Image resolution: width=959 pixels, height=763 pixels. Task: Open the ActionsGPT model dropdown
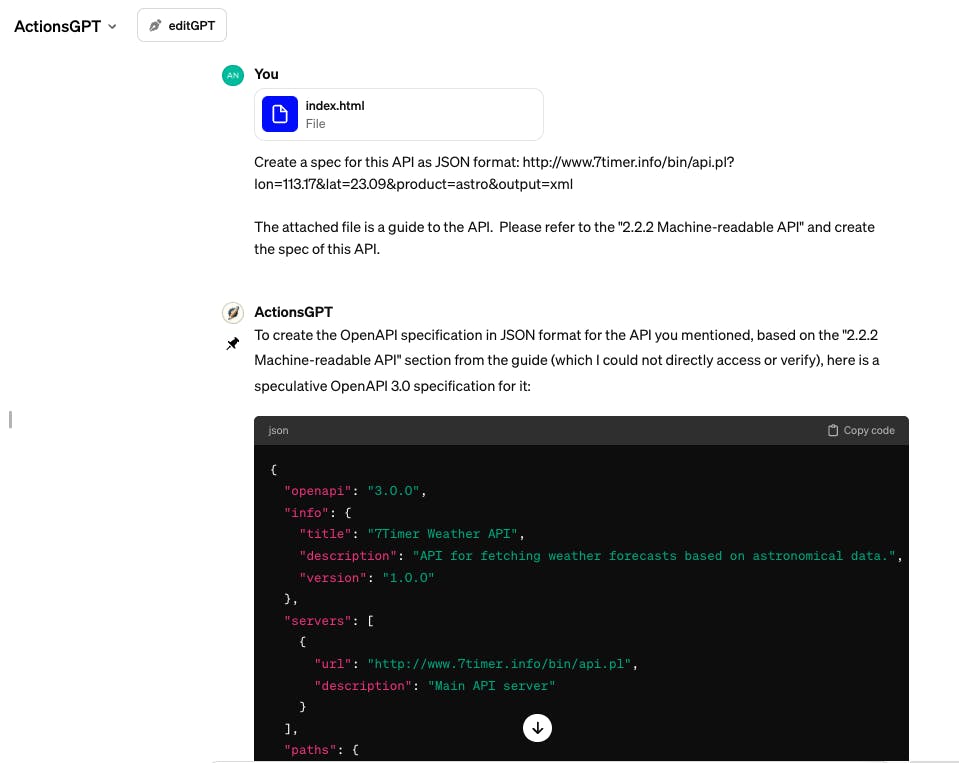65,26
